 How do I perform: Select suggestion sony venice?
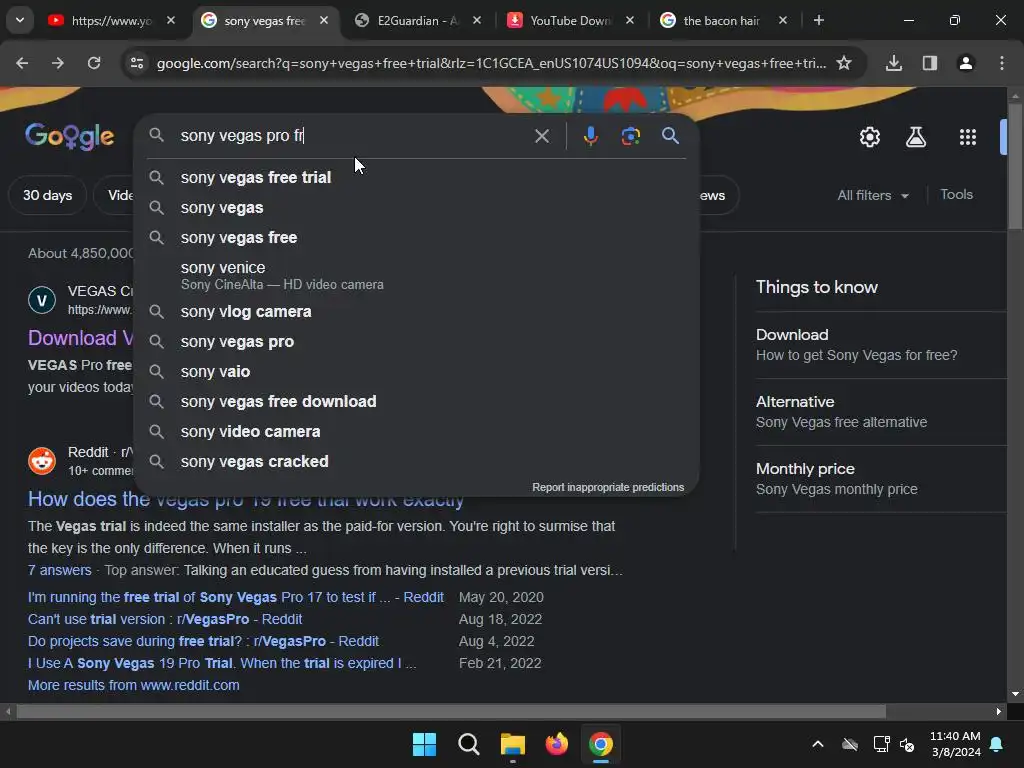[x=416, y=275]
